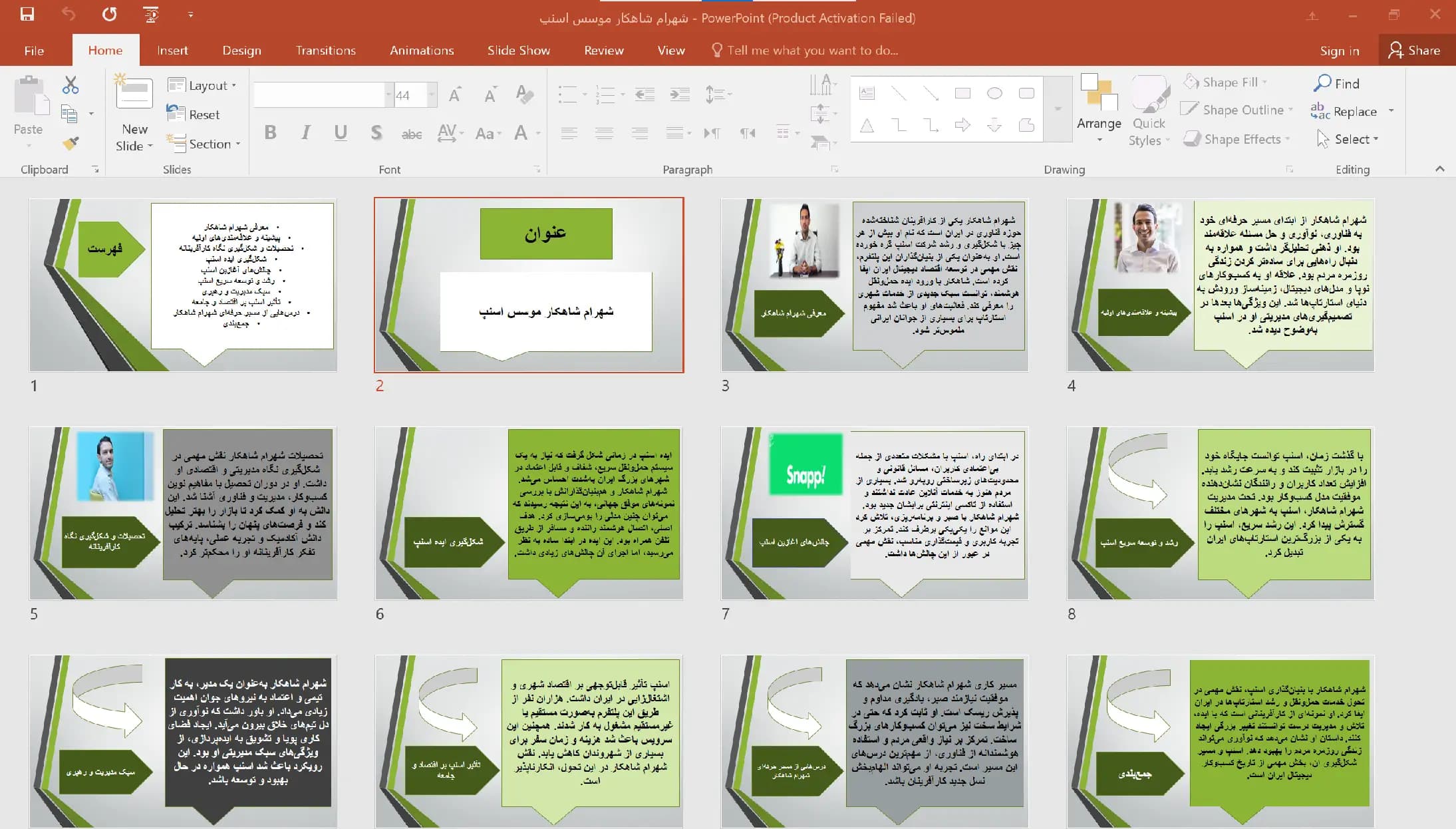Open the Select dropdown in Editing
This screenshot has width=1456, height=829.
click(x=1348, y=139)
